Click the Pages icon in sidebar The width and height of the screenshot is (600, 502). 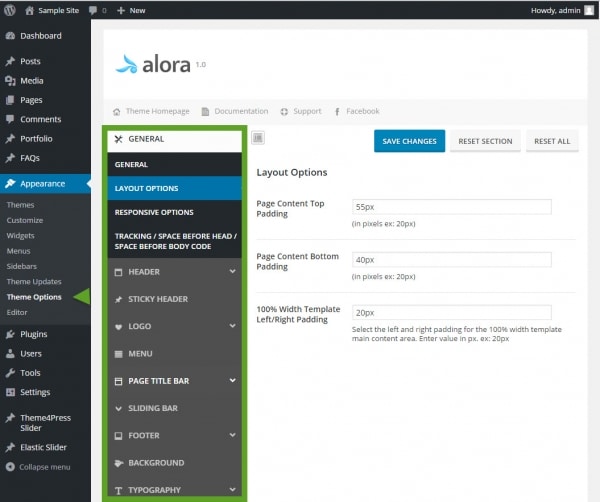coord(10,100)
